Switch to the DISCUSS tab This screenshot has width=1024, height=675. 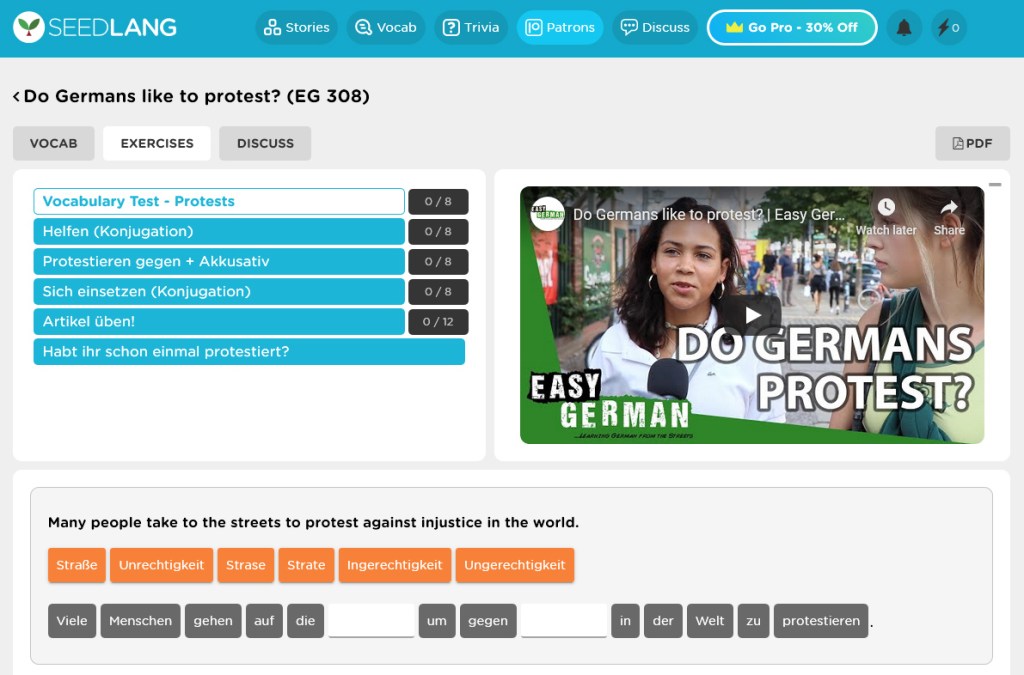(265, 143)
